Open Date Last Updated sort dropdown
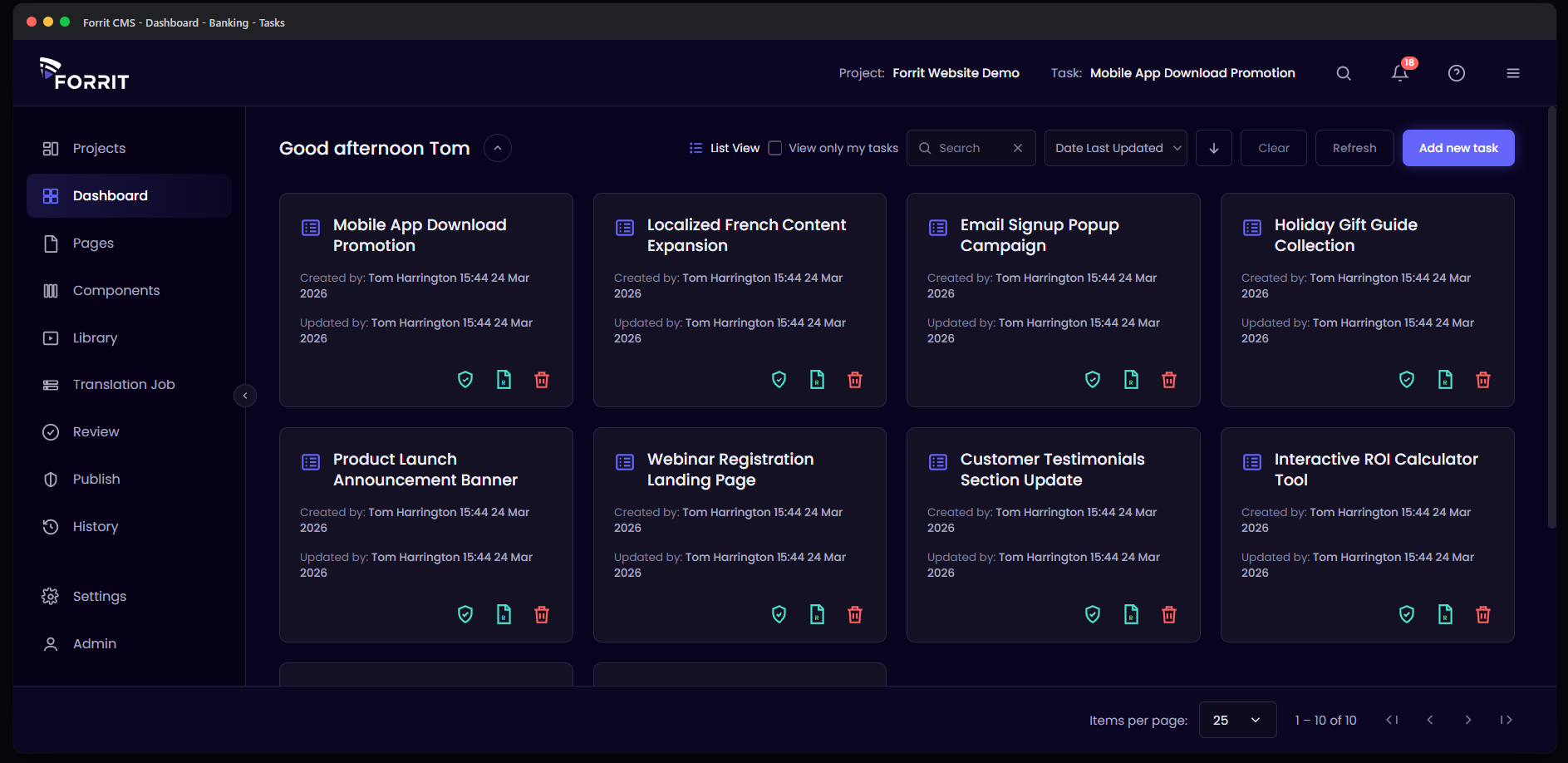 1116,148
